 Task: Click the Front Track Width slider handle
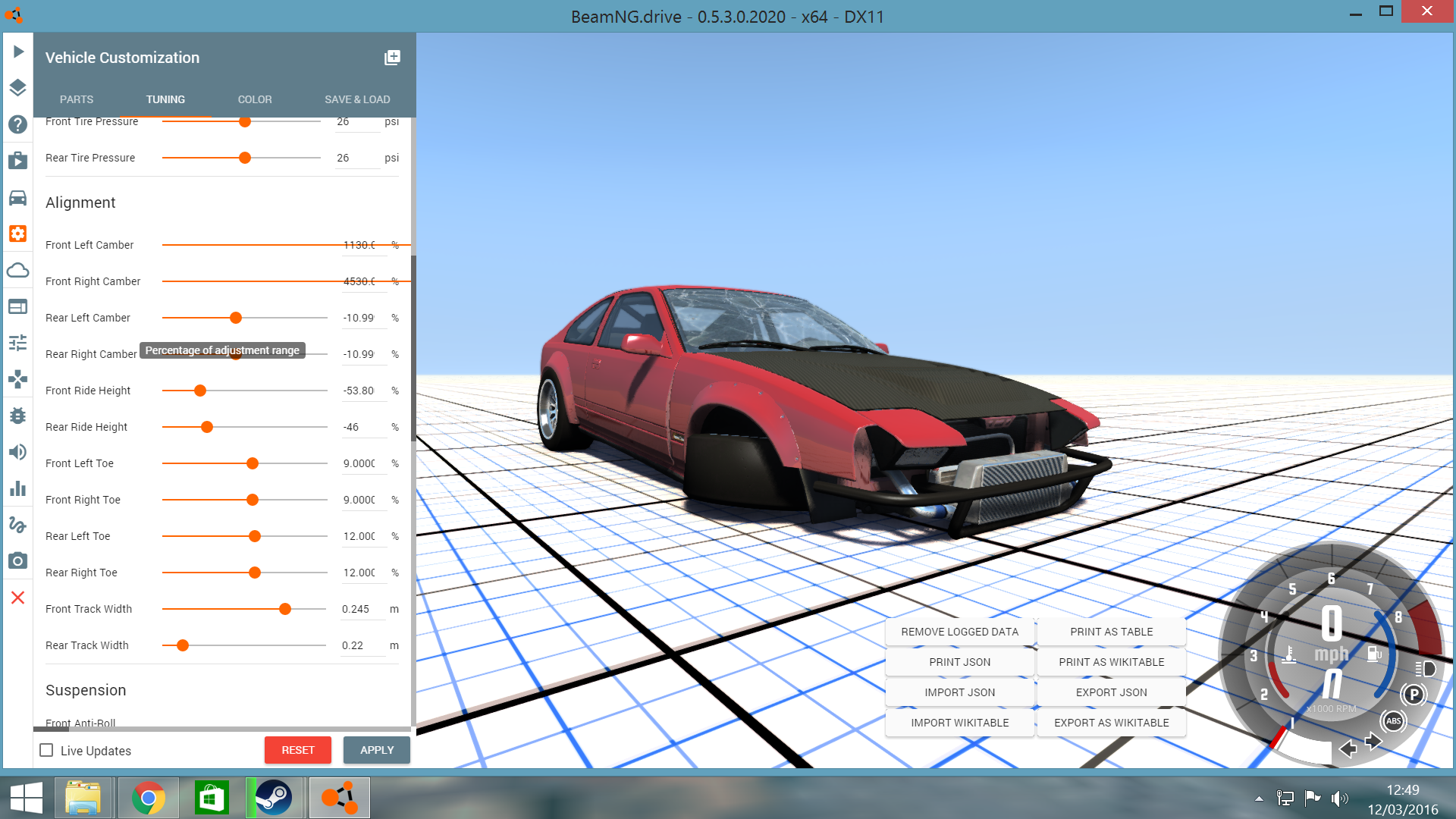tap(285, 609)
